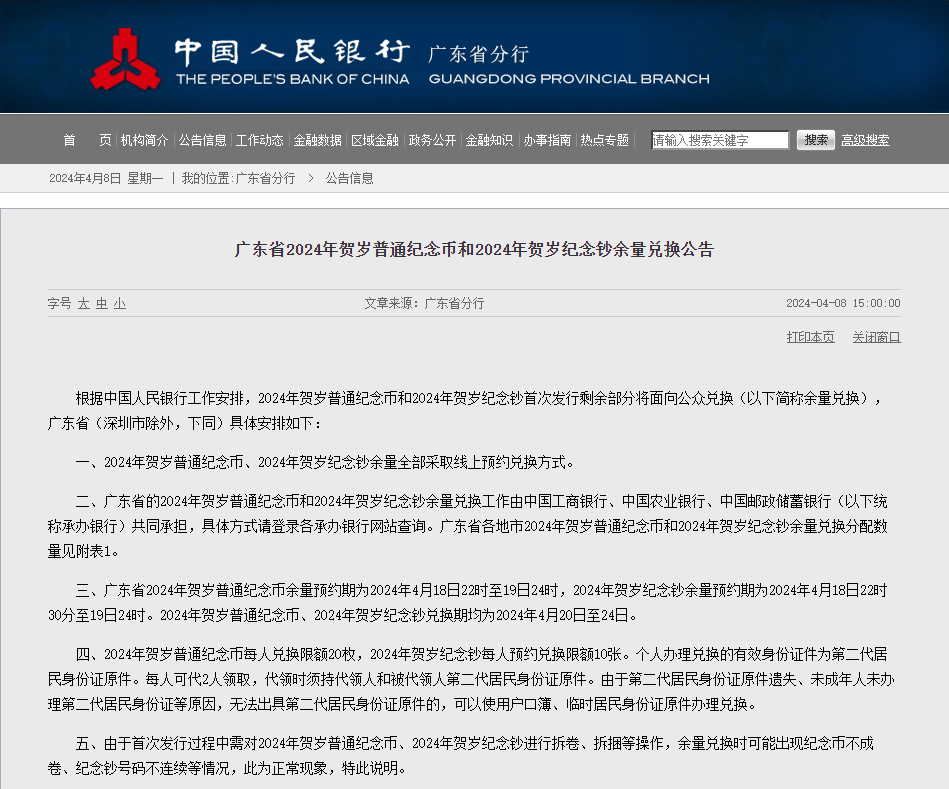Set font size to 大

coord(84,303)
